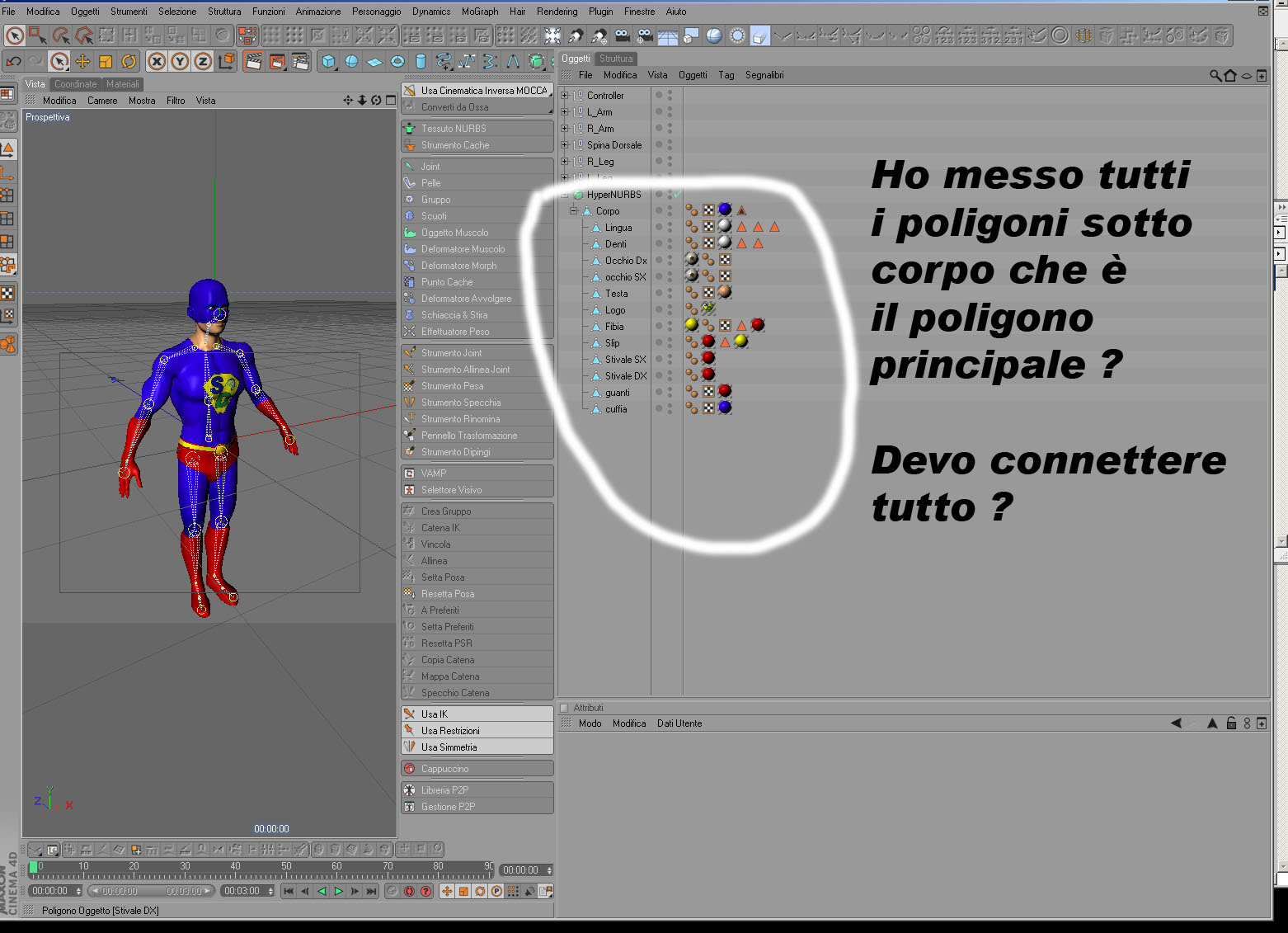Click Strumento Specchia button
1288x933 pixels.
coord(477,403)
